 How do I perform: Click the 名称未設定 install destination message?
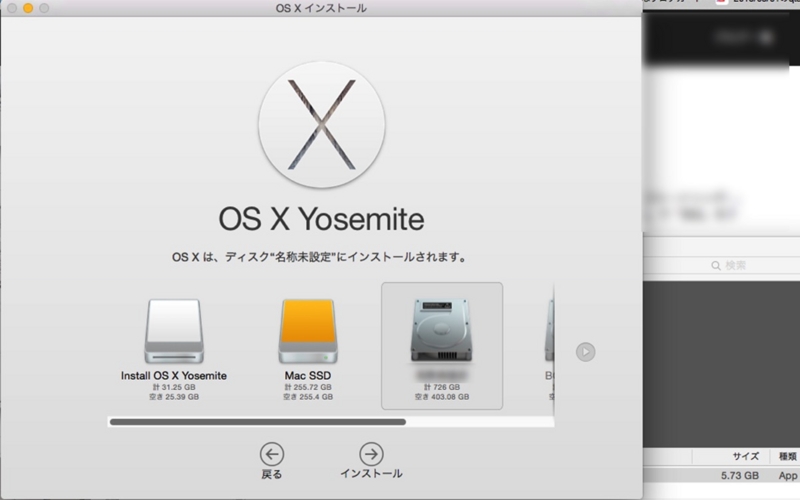coord(319,257)
